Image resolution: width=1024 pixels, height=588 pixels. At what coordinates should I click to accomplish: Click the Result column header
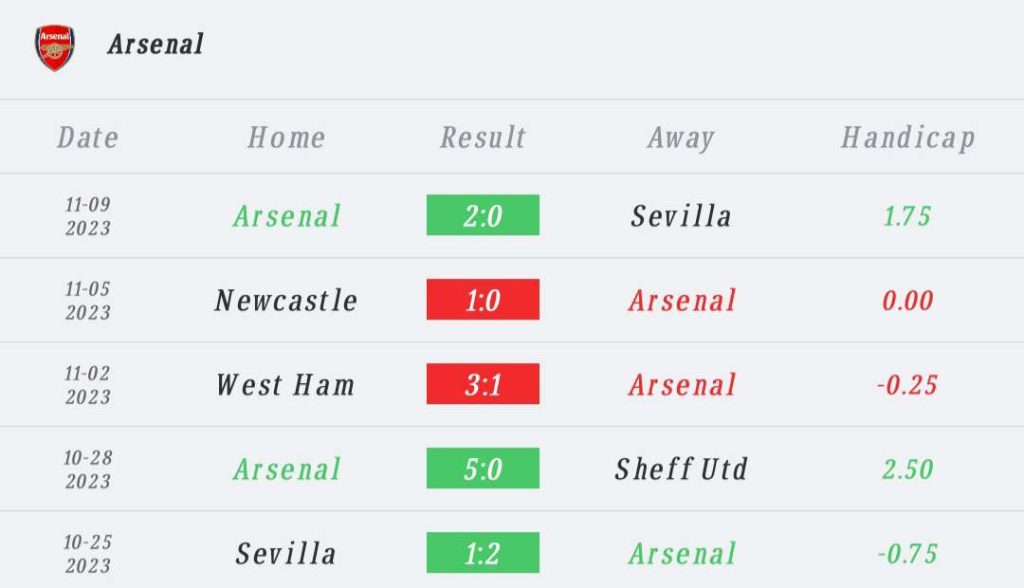(x=483, y=137)
